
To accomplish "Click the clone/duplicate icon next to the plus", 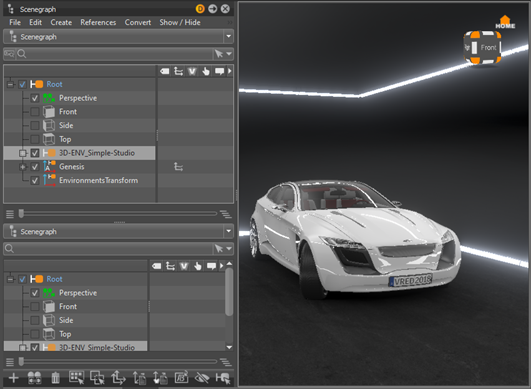I will 34,378.
